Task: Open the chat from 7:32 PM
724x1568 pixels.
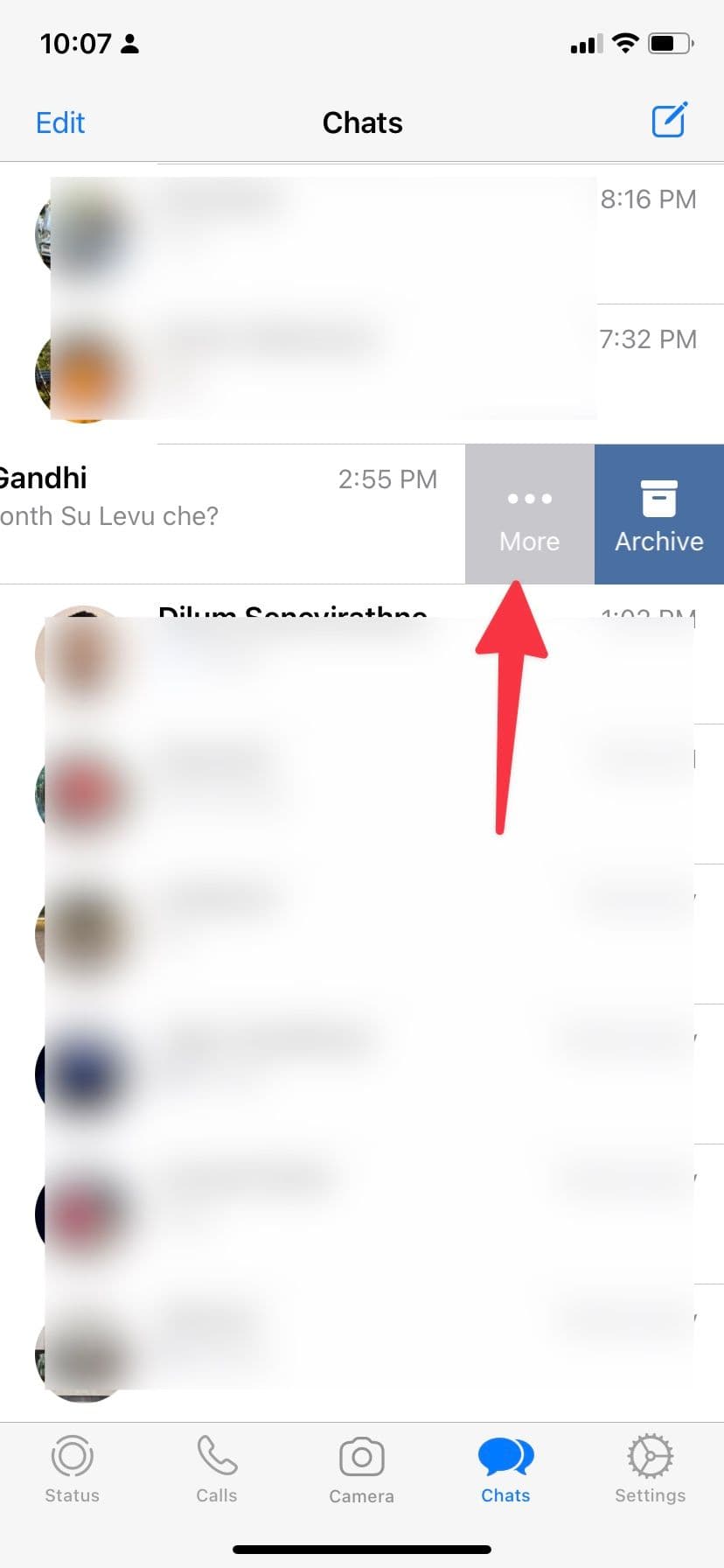Action: pos(362,374)
